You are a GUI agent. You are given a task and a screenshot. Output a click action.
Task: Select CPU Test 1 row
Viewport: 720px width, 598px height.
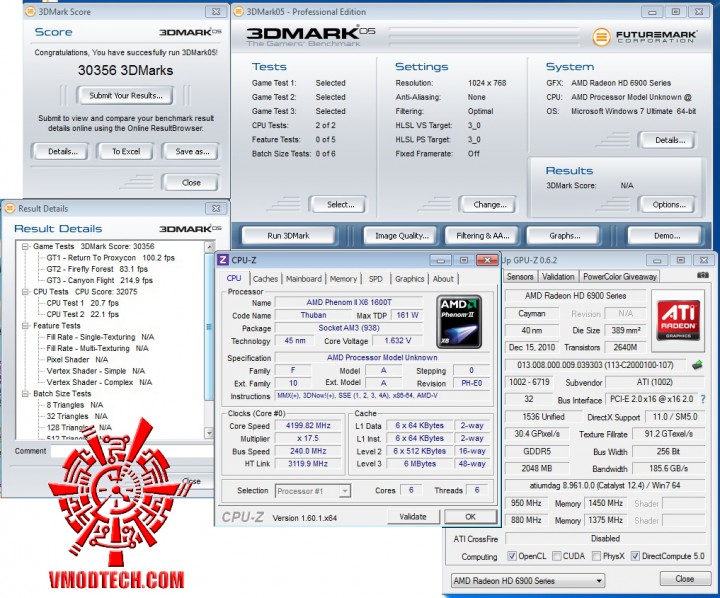[82, 303]
